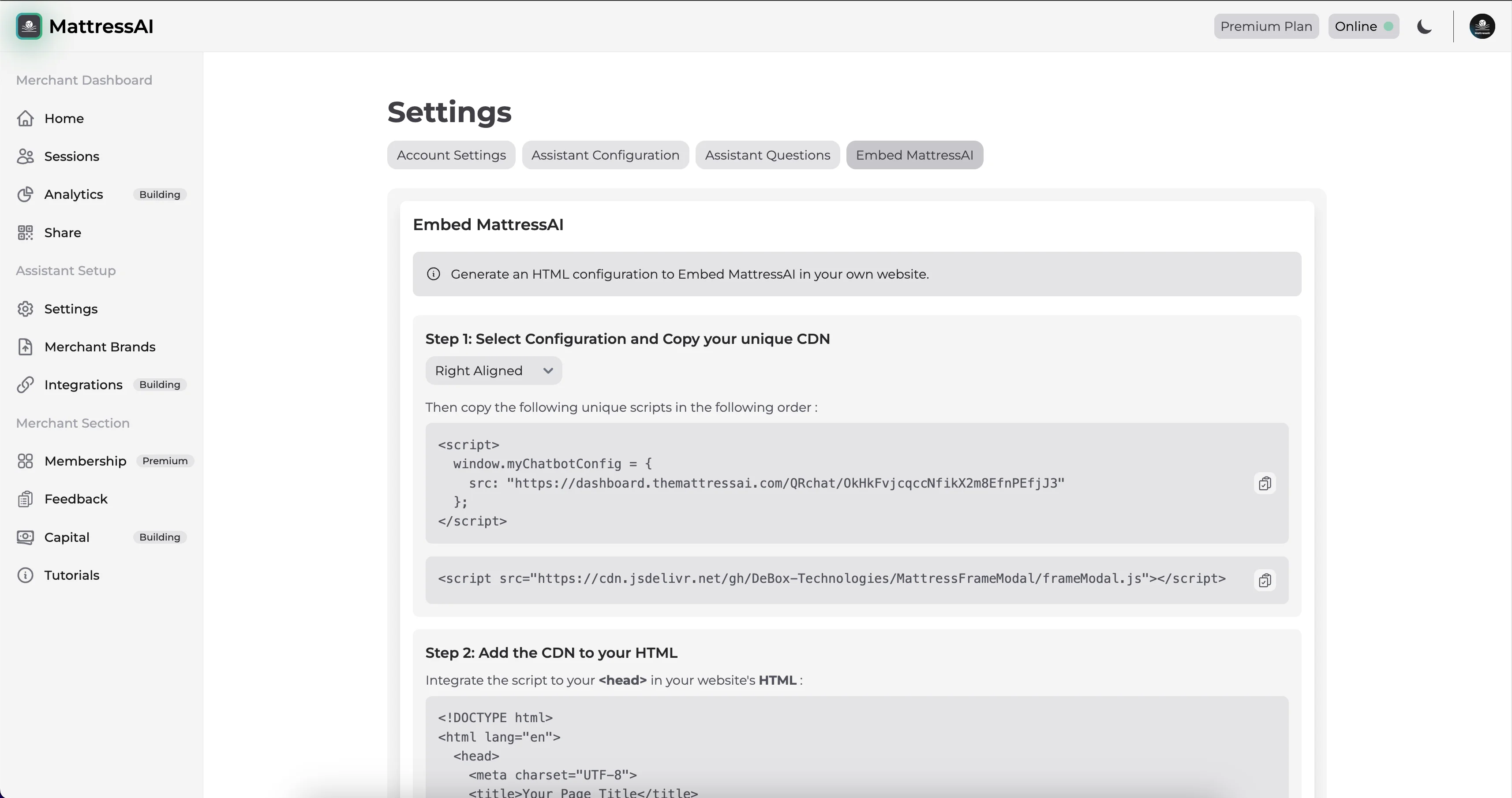Viewport: 1512px width, 798px height.
Task: Click the 'Merchant Dashboard' section label
Action: coord(84,80)
